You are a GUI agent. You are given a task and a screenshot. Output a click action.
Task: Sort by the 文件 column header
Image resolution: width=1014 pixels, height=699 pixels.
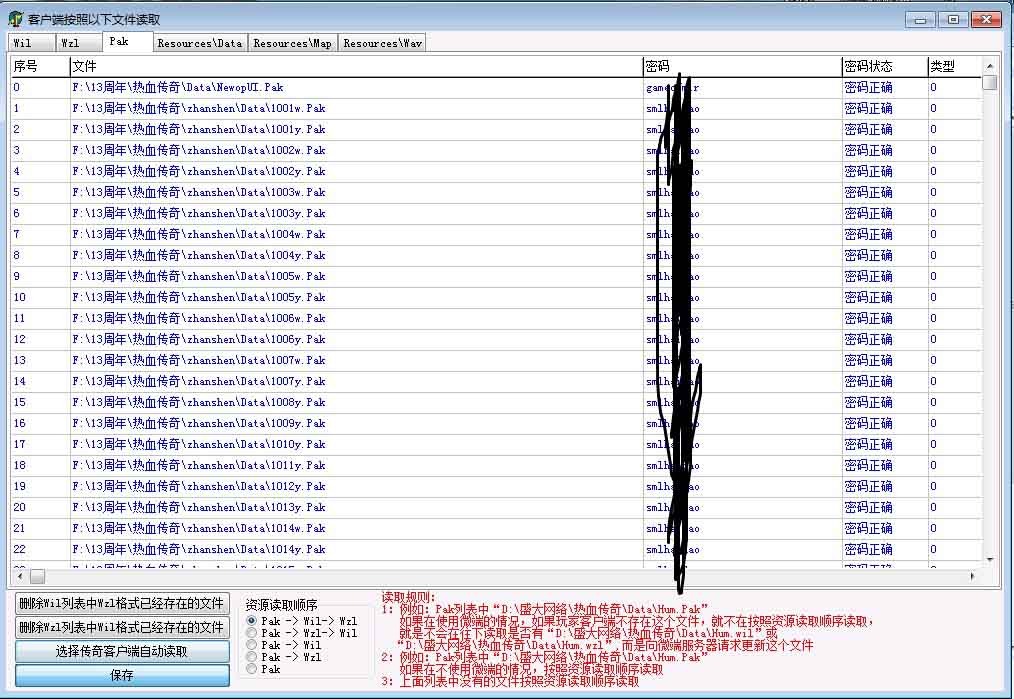point(356,66)
